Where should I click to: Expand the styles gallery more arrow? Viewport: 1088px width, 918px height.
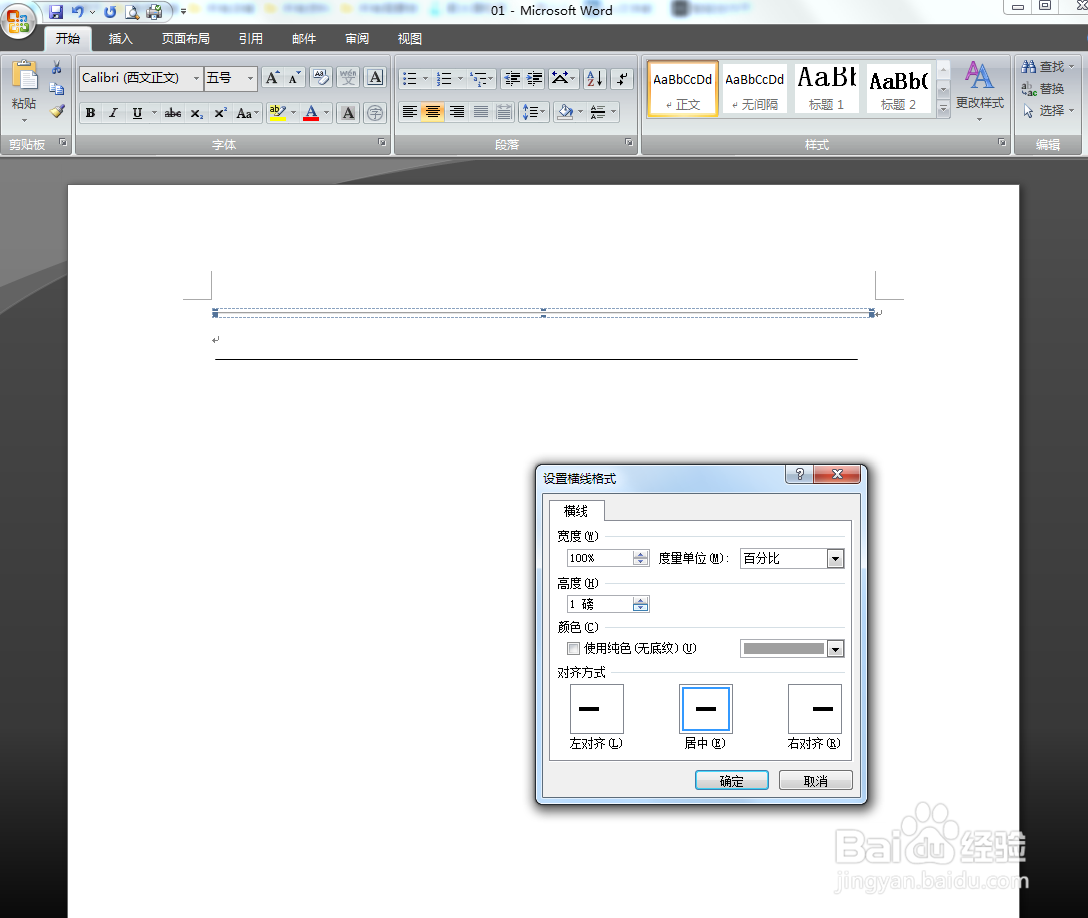(x=943, y=108)
